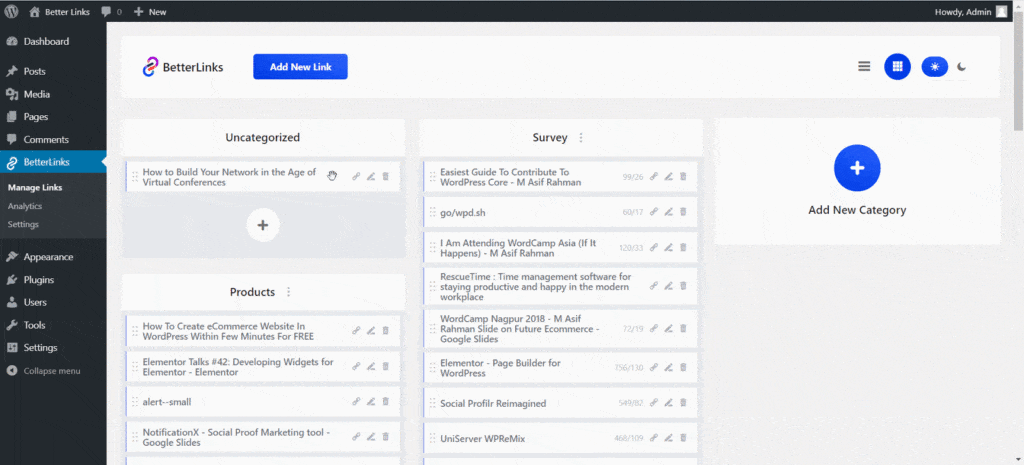Viewport: 1024px width, 465px height.
Task: Copy the go/wpd.sh link
Action: point(654,212)
